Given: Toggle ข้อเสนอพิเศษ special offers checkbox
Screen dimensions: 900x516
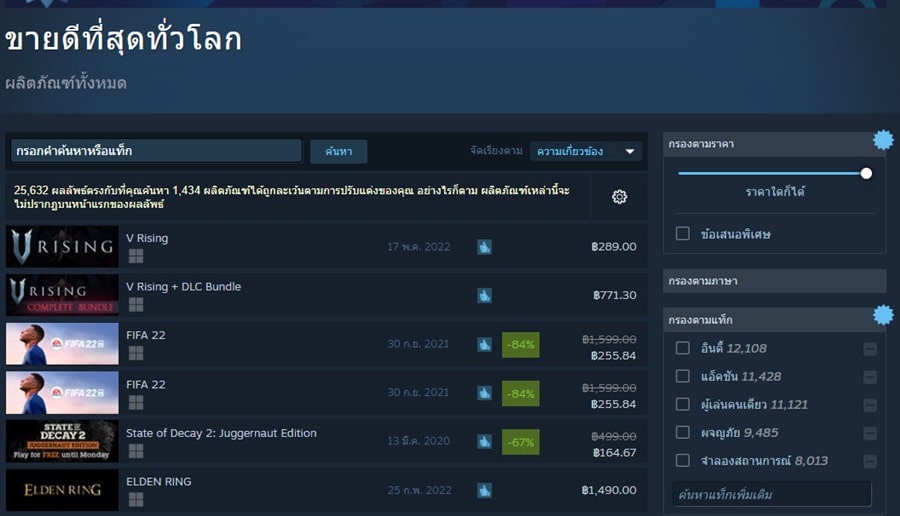Looking at the screenshot, I should coord(682,234).
